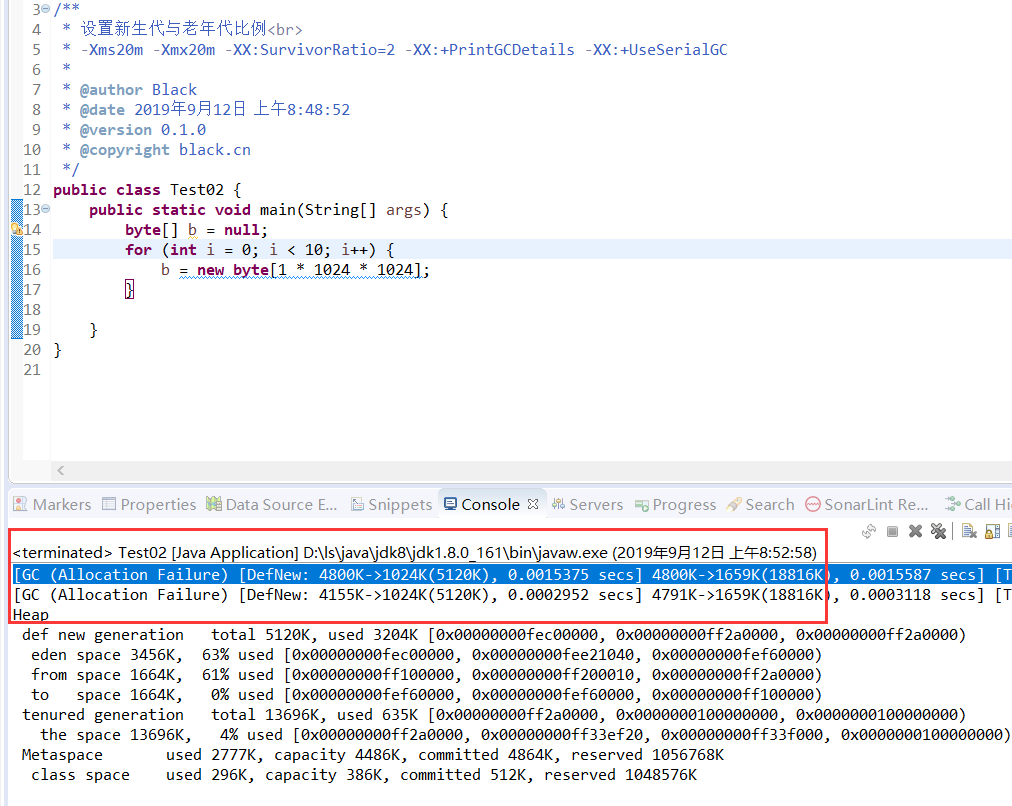Click the Call Hierarchy tab icon

[953, 503]
